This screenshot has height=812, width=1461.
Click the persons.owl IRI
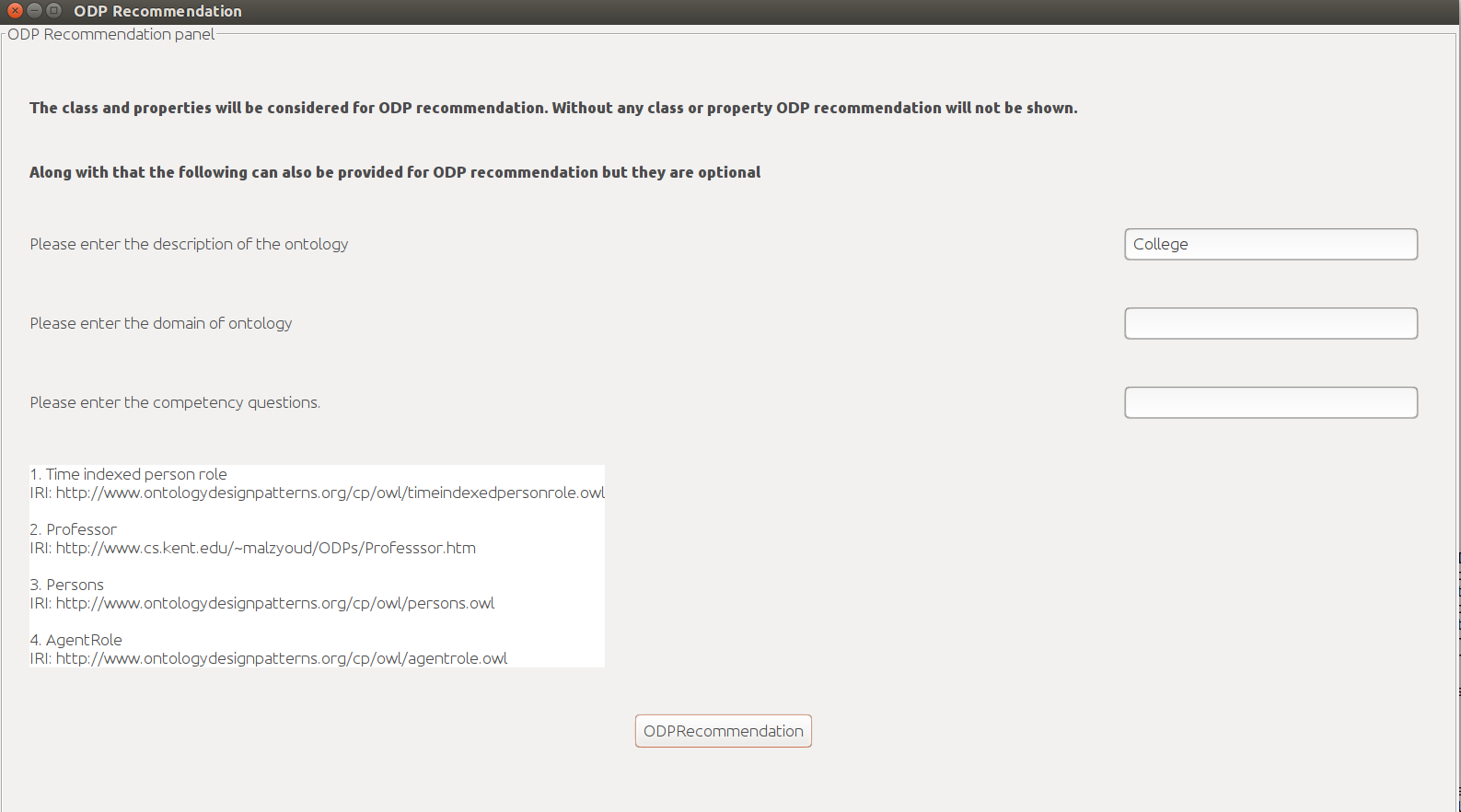[274, 603]
